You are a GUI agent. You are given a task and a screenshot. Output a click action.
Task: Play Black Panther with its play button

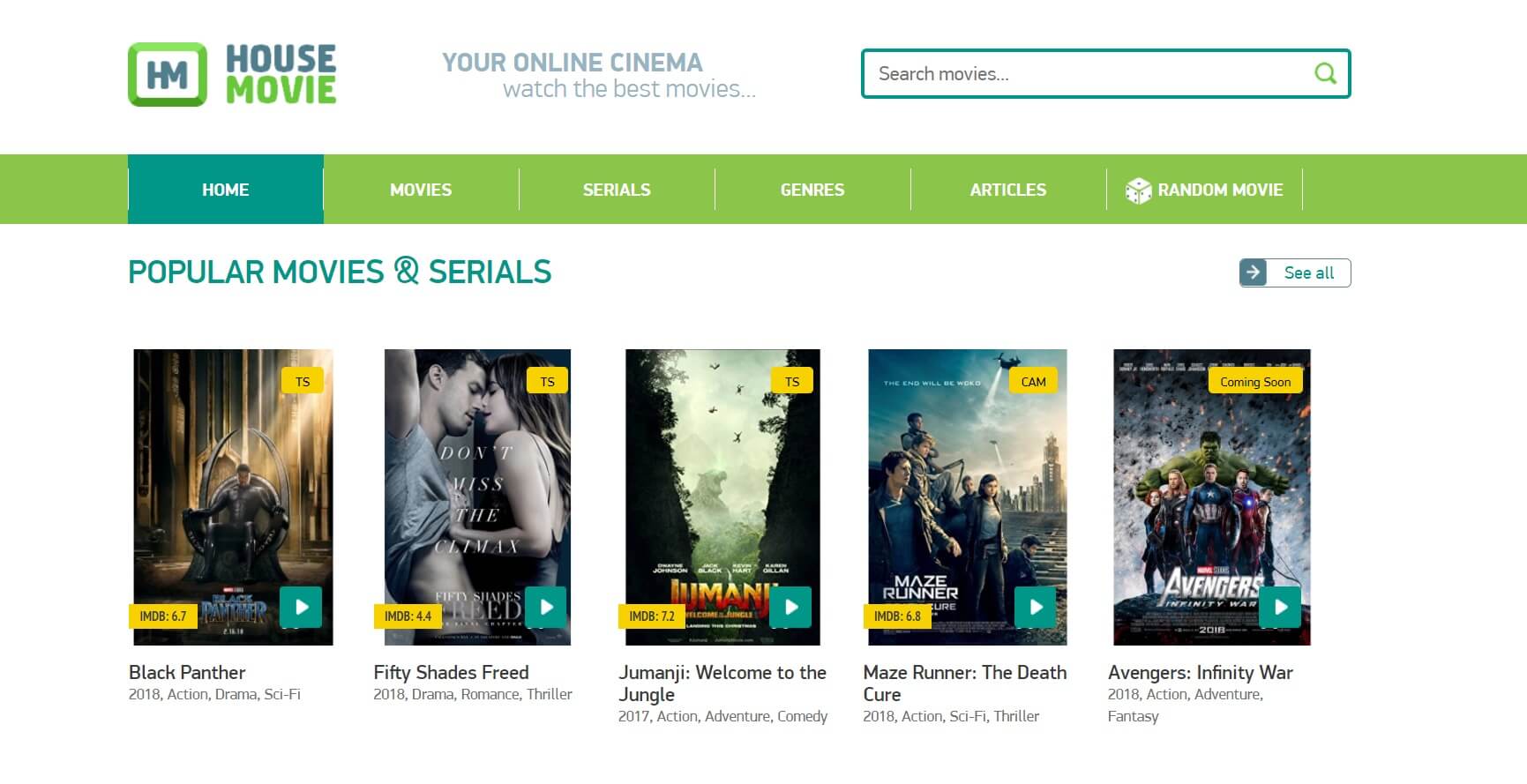(x=301, y=607)
